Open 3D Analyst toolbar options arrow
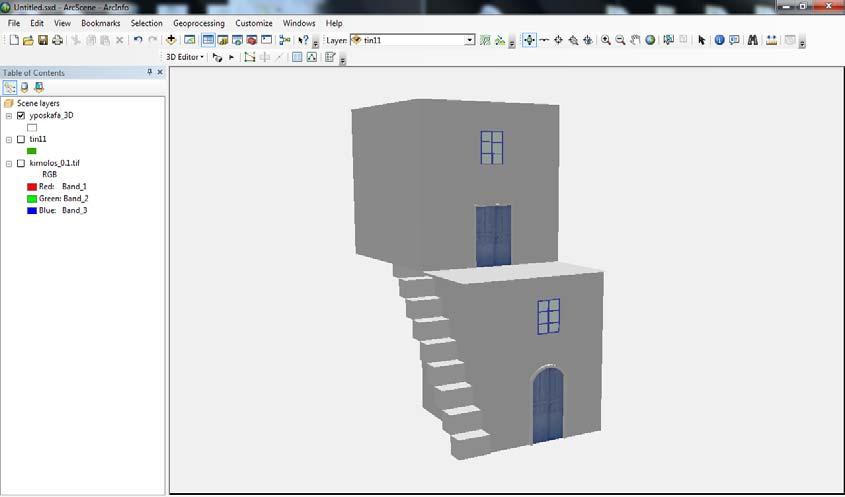This screenshot has height=497, width=845. (512, 42)
